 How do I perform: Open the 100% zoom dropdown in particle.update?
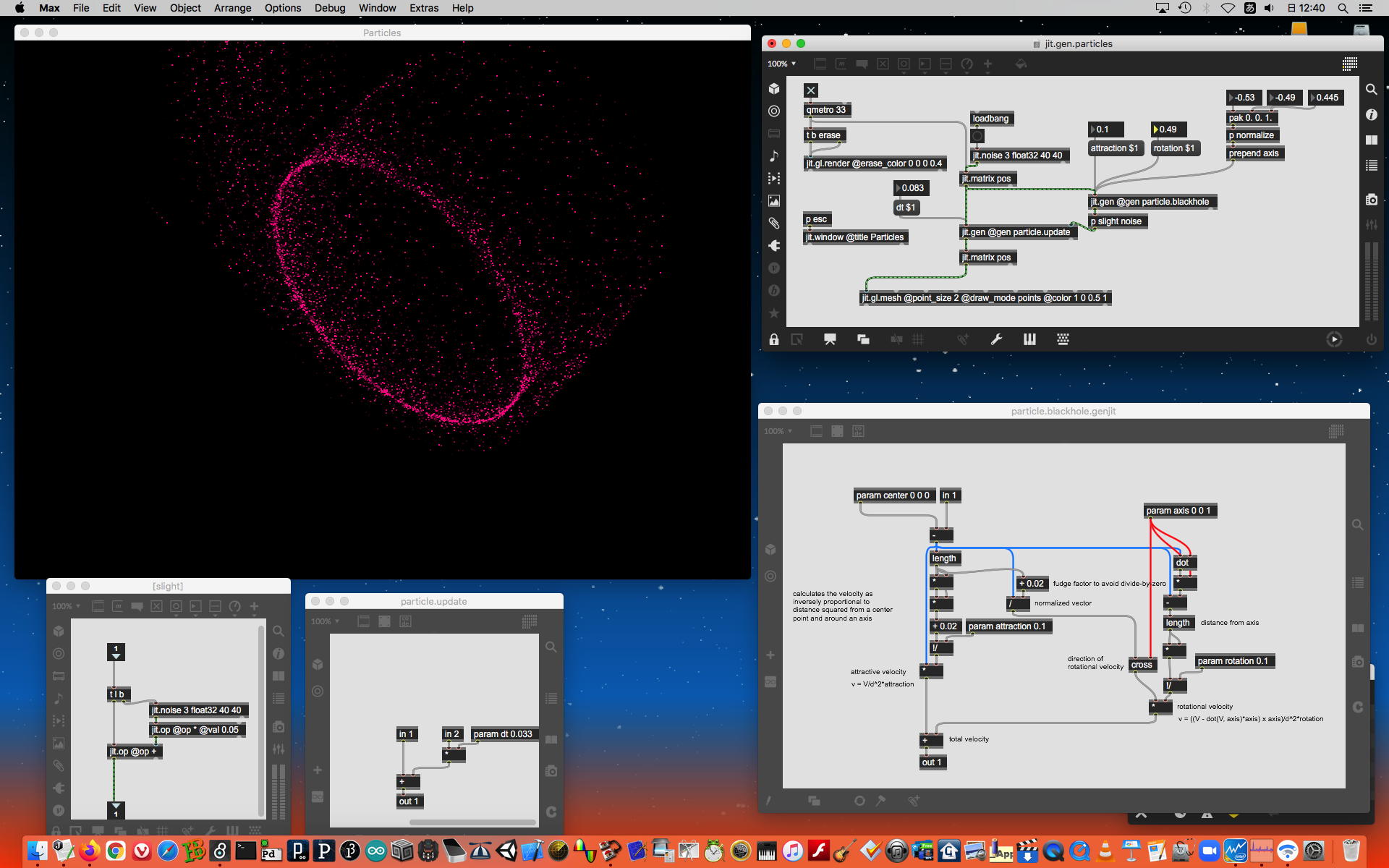tap(325, 621)
